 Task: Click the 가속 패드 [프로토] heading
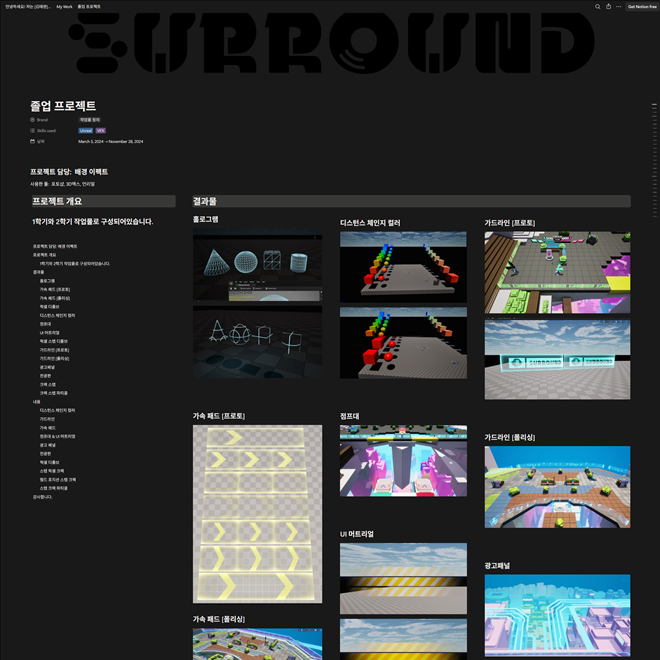[x=219, y=416]
